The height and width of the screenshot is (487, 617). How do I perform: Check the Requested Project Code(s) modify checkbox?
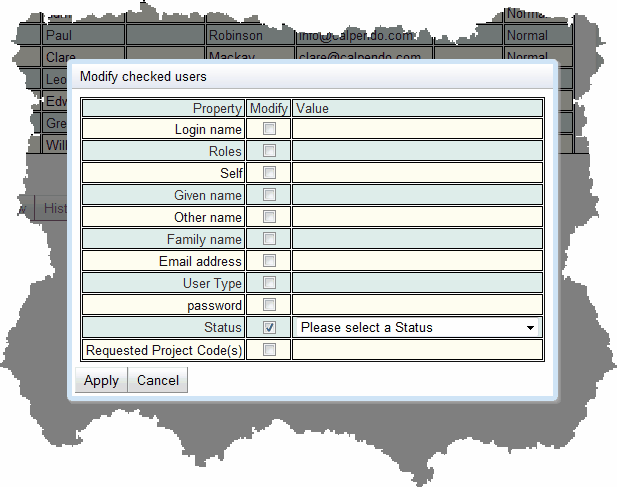pyautogui.click(x=269, y=349)
